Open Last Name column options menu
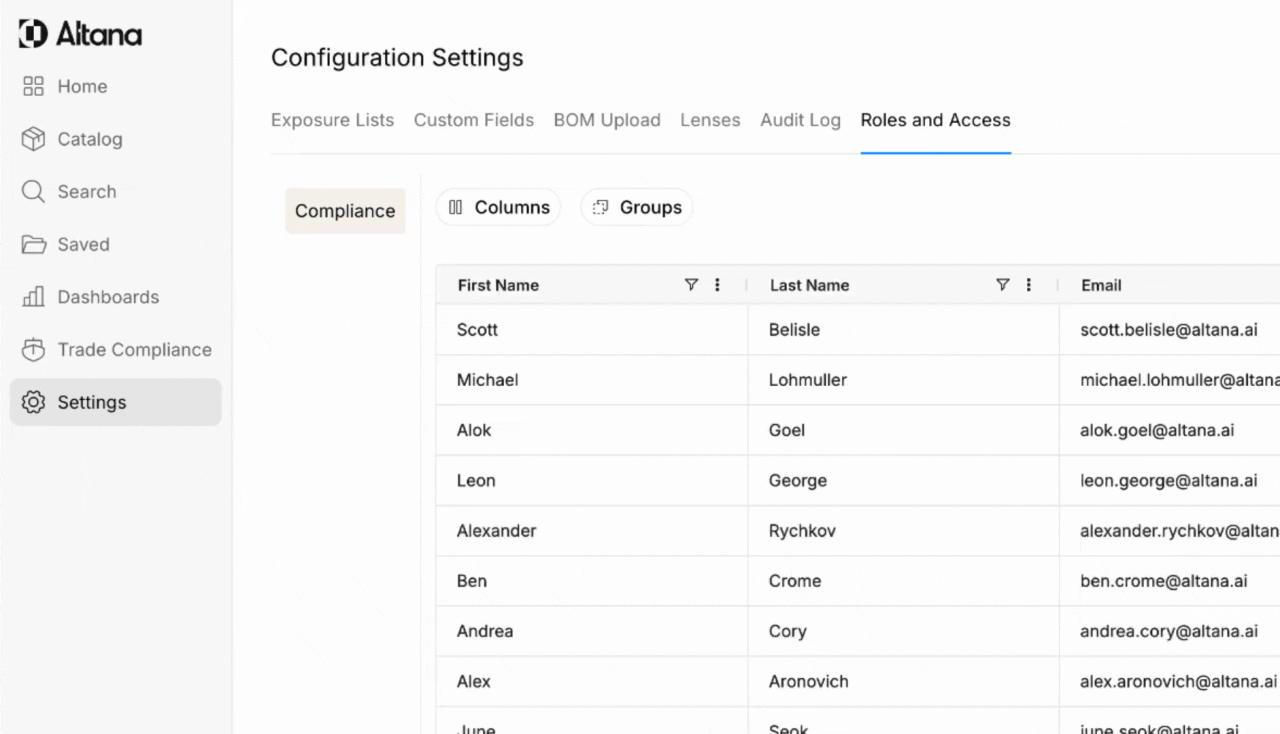The image size is (1280, 734). click(x=1029, y=285)
